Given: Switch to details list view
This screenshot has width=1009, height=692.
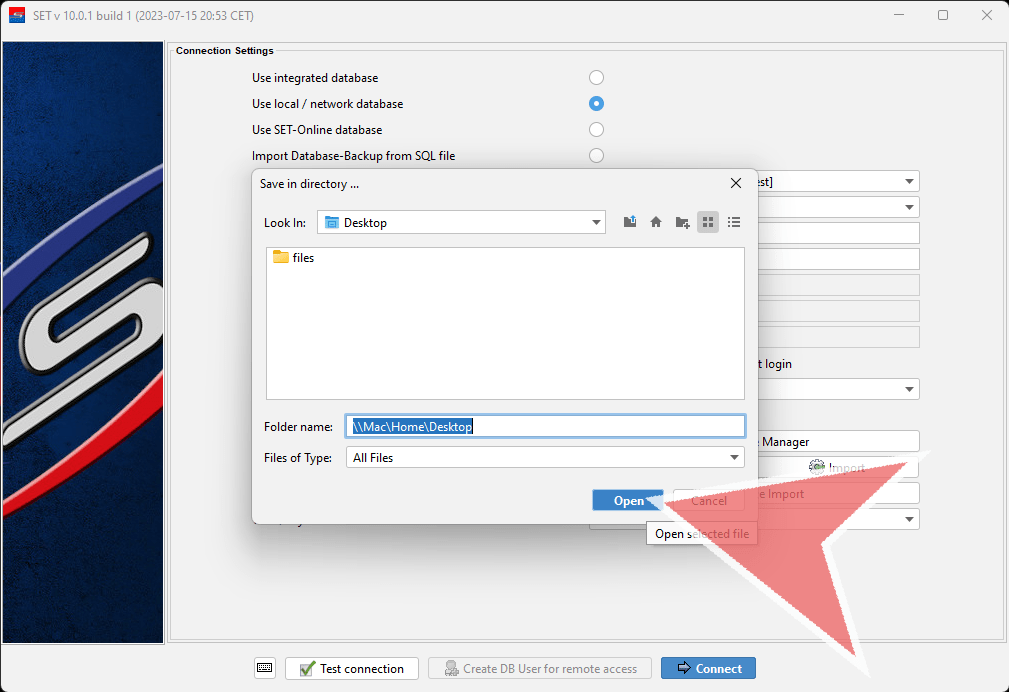Looking at the screenshot, I should [x=734, y=222].
